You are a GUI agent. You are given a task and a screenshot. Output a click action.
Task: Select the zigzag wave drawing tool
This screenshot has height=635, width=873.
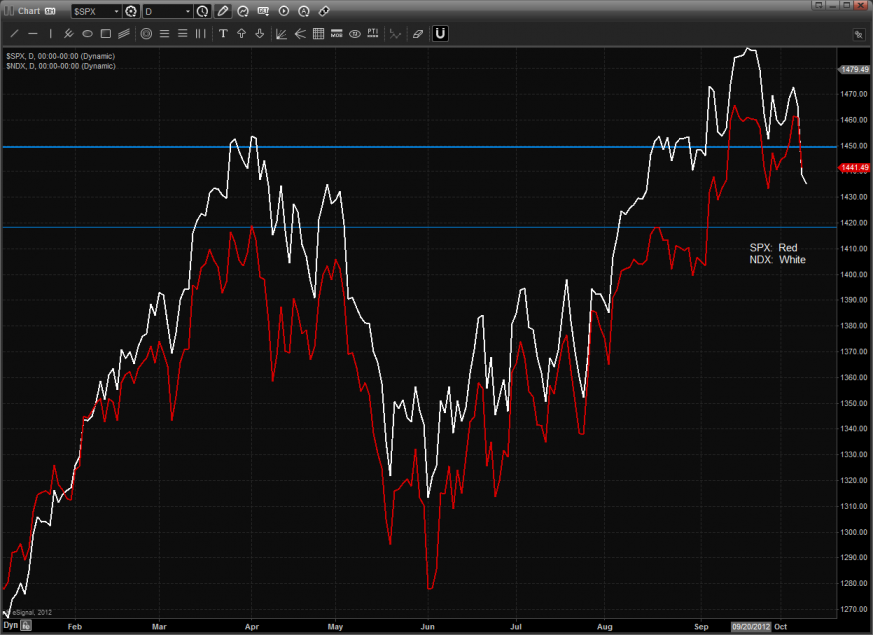395,34
